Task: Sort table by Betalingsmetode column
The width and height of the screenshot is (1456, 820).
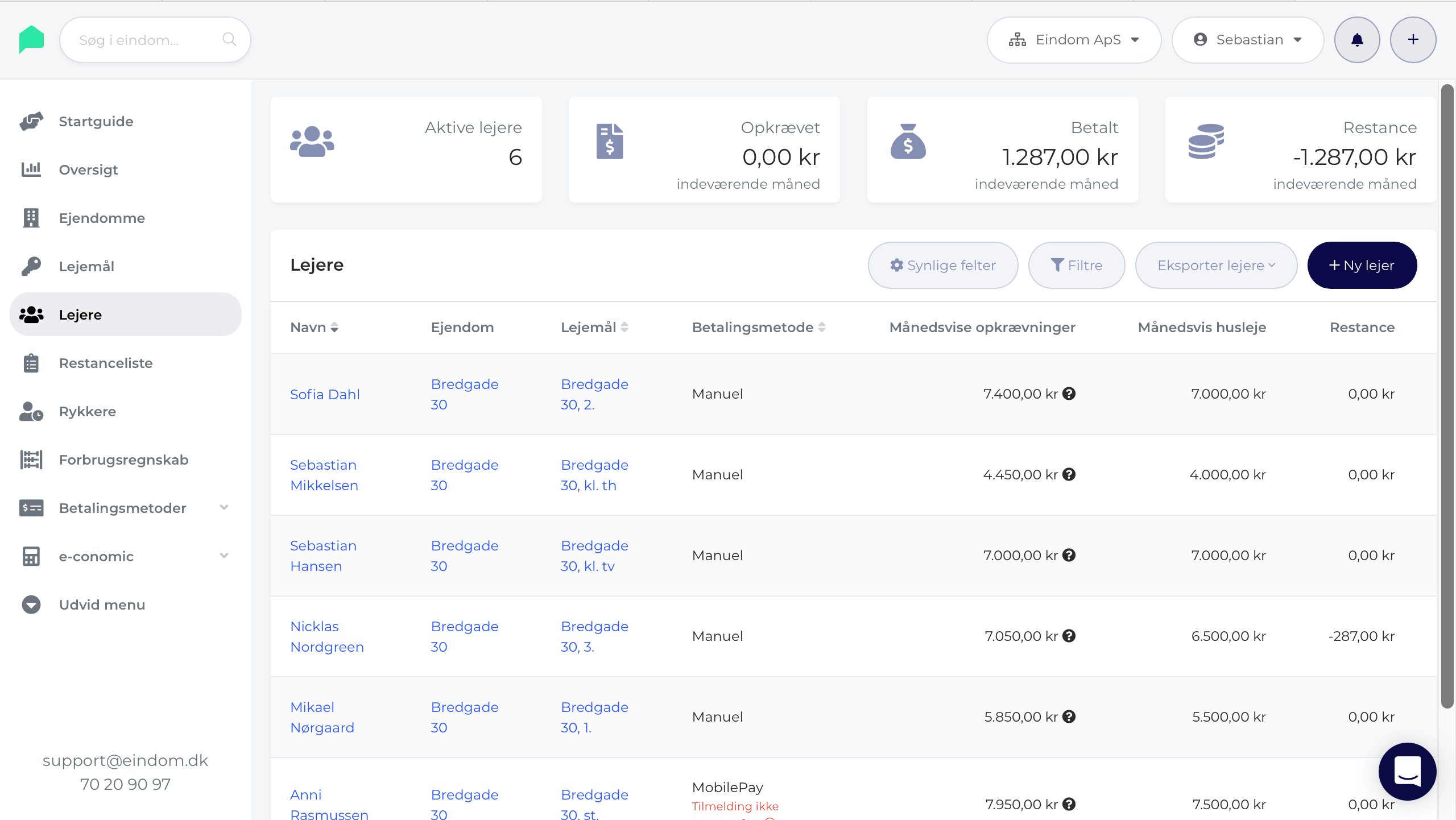Action: tap(822, 328)
